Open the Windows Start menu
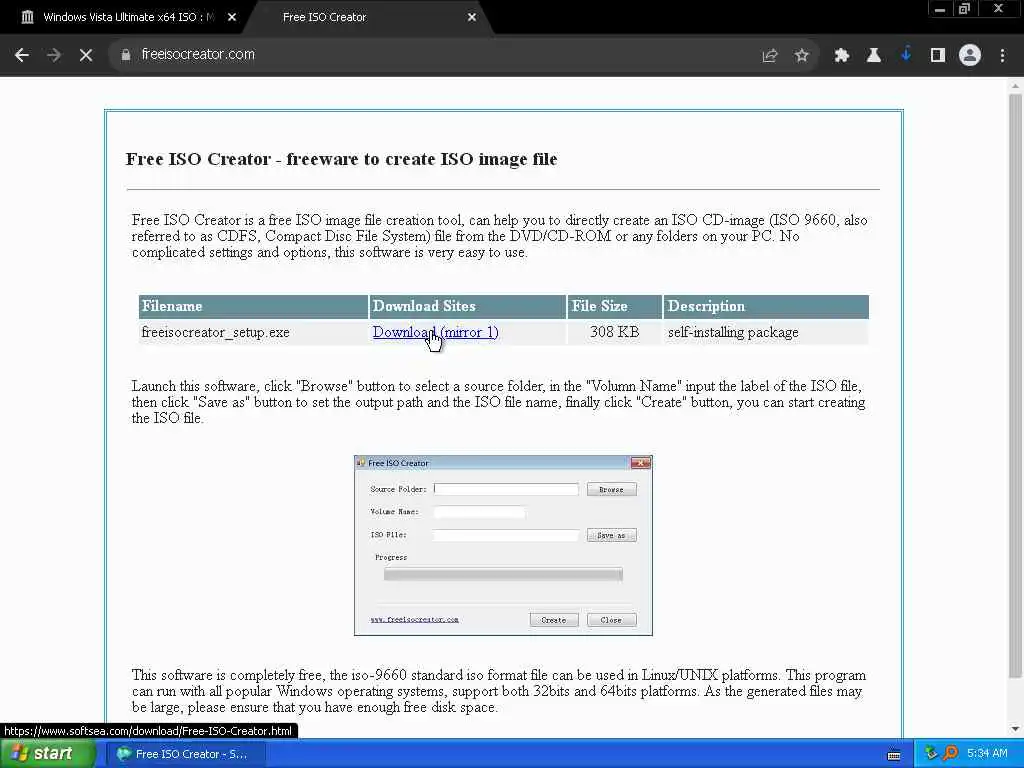This screenshot has height=768, width=1024. coord(48,754)
